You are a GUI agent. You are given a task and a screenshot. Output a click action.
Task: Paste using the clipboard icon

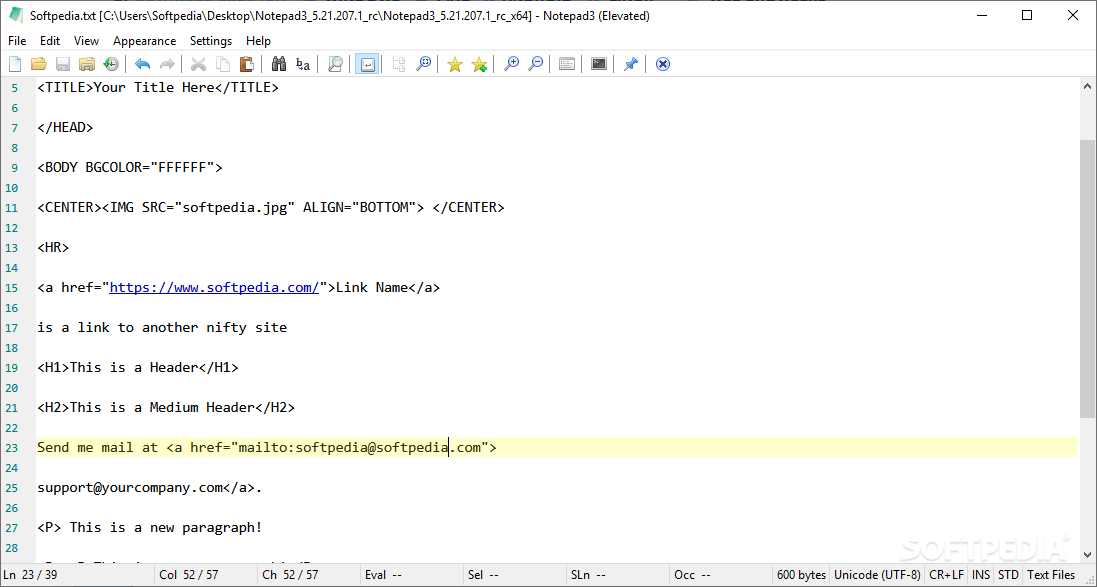pos(247,64)
